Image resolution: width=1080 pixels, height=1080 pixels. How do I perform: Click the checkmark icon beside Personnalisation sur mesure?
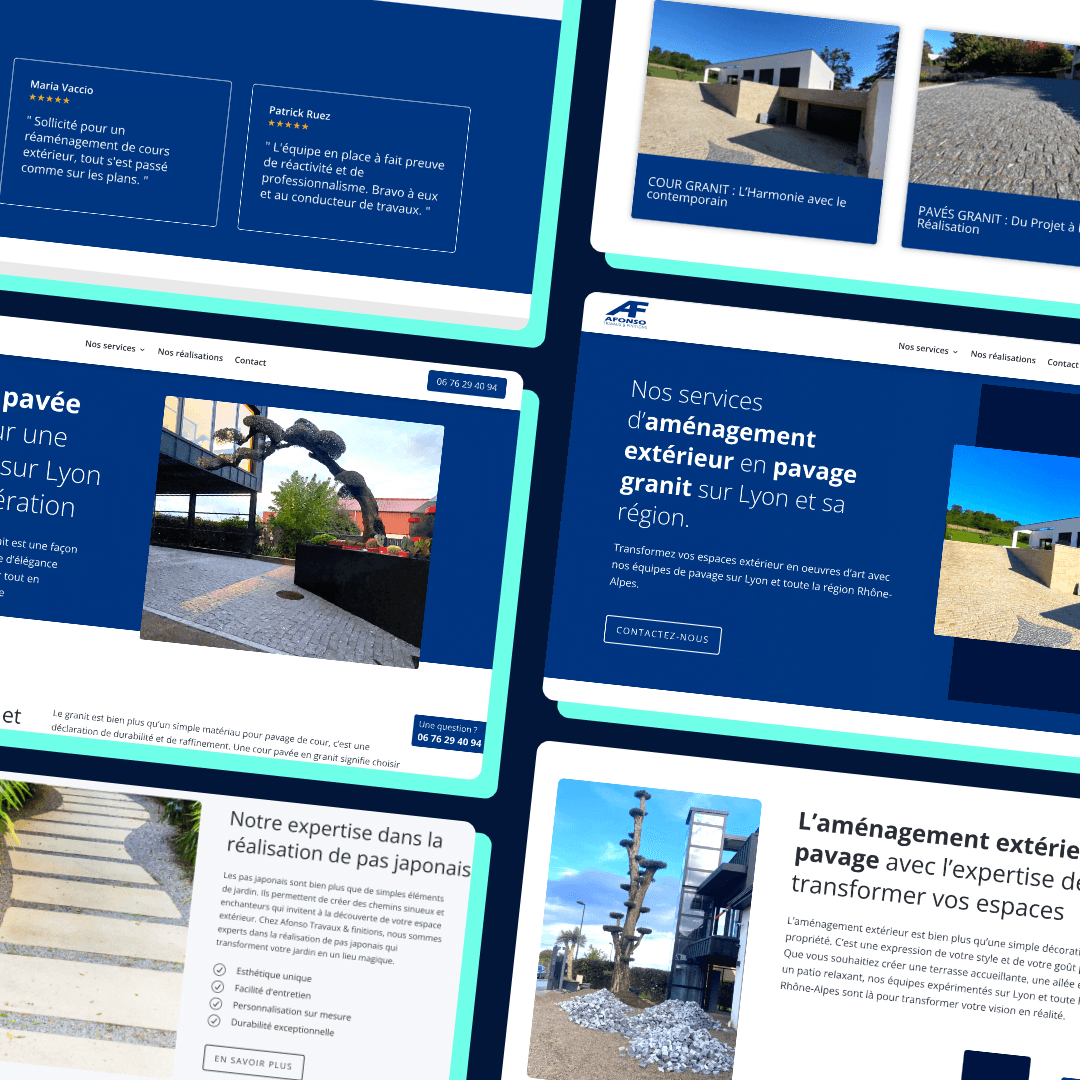(216, 1004)
